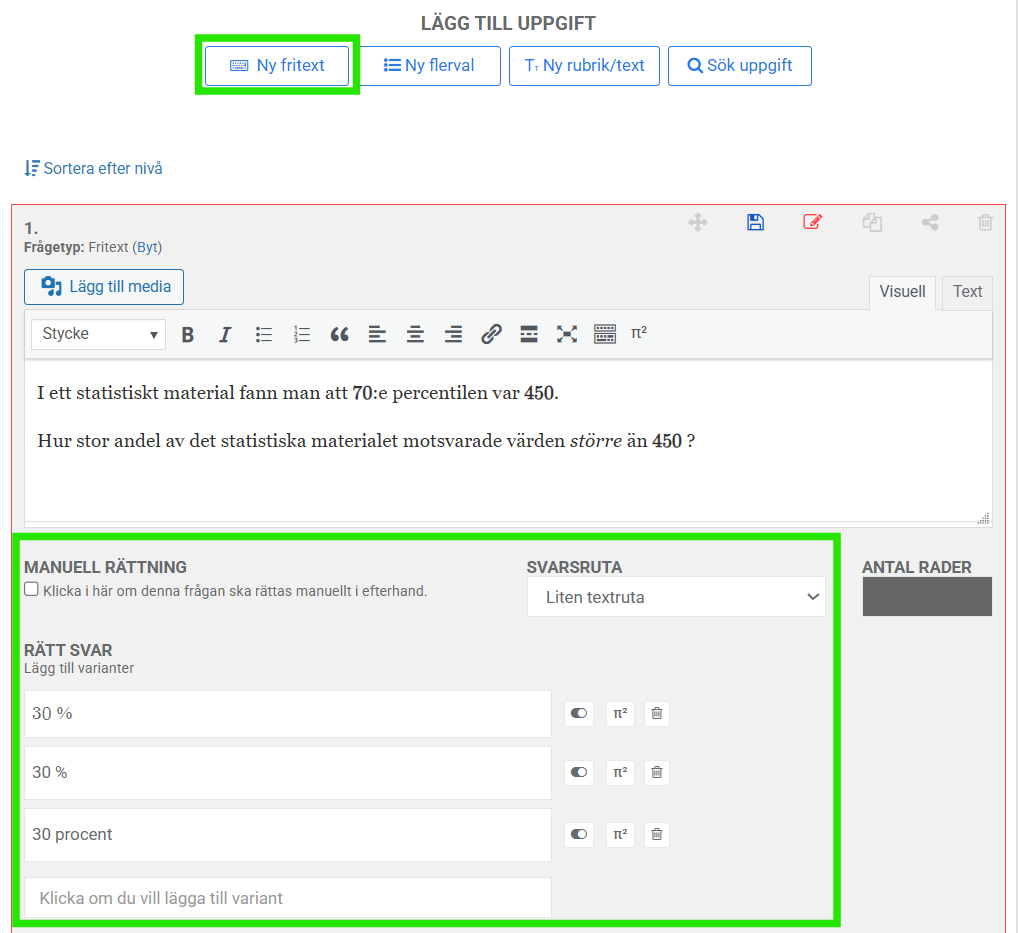
Task: Click 'Byt' to change question type
Action: (146, 247)
